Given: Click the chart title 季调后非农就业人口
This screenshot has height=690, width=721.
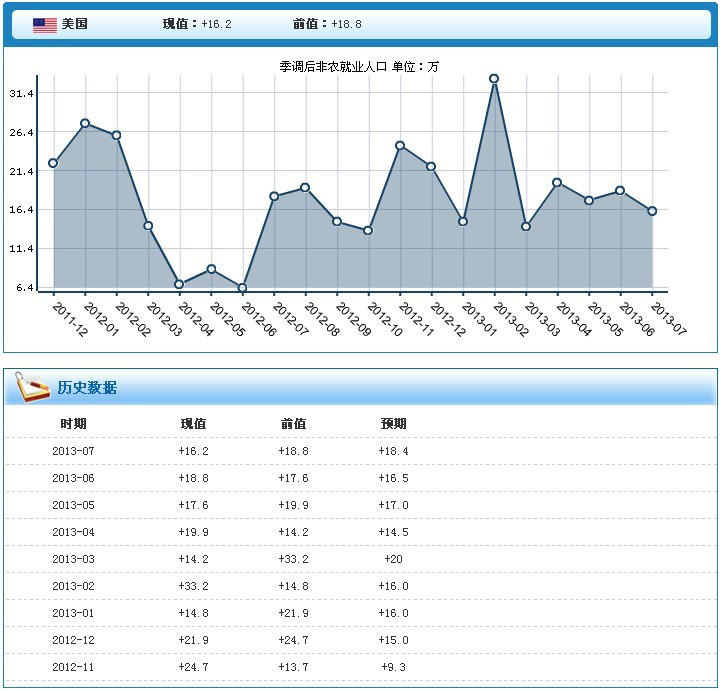Looking at the screenshot, I should 333,67.
